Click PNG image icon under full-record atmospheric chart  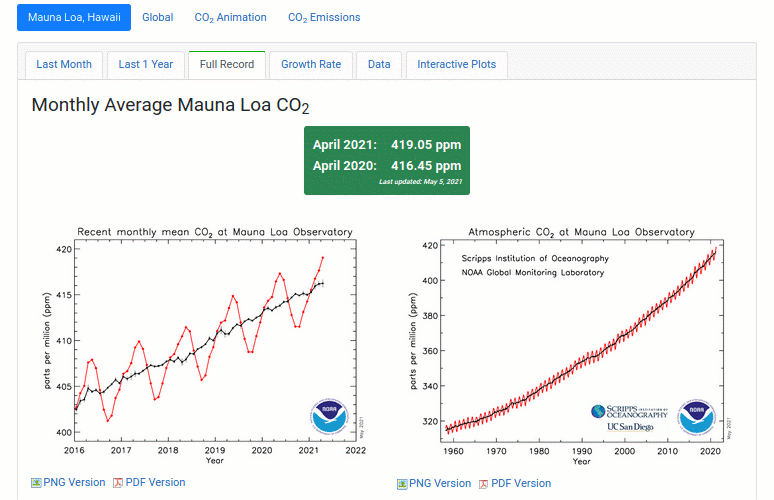coord(402,484)
